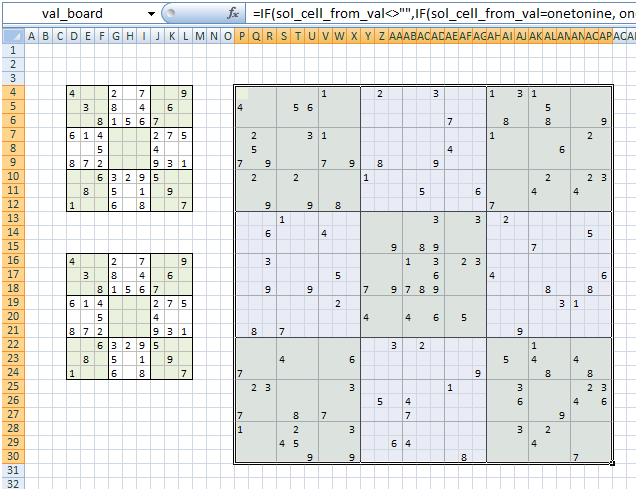Screen dimensions: 638x491
Task: Select row 16 header
Action: coord(13,260)
